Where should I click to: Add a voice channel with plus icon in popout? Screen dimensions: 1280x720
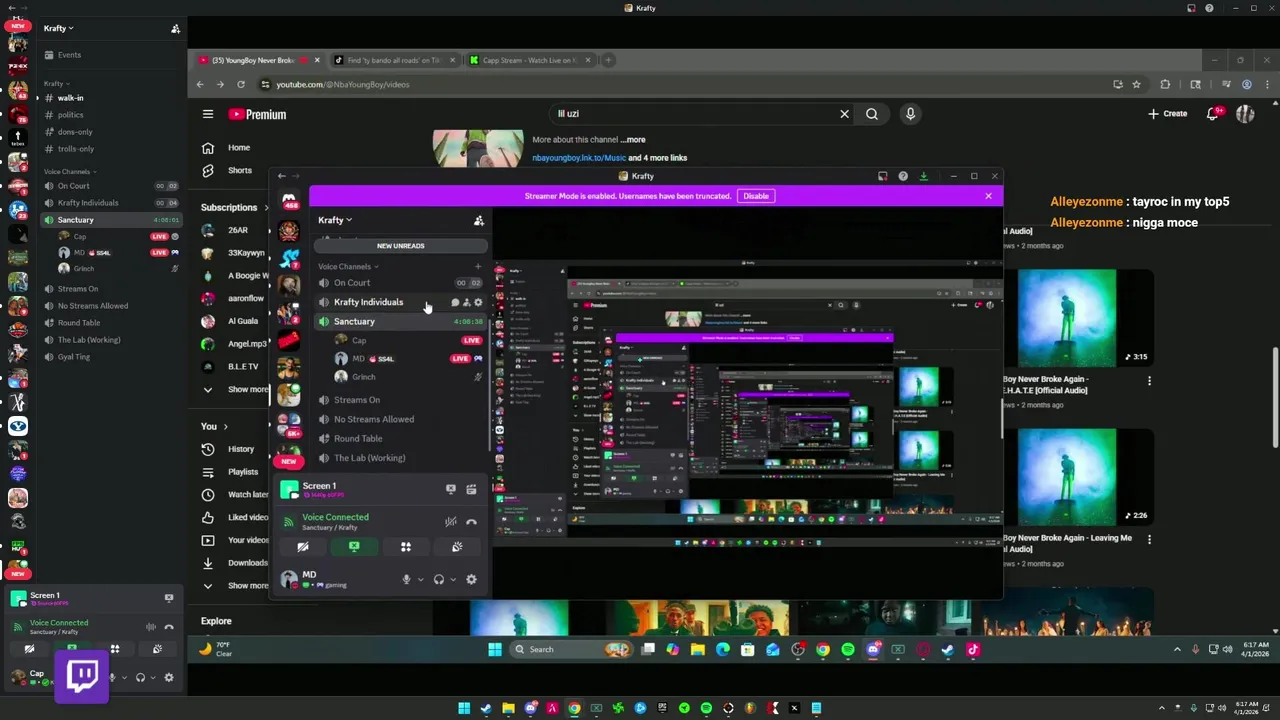point(477,267)
